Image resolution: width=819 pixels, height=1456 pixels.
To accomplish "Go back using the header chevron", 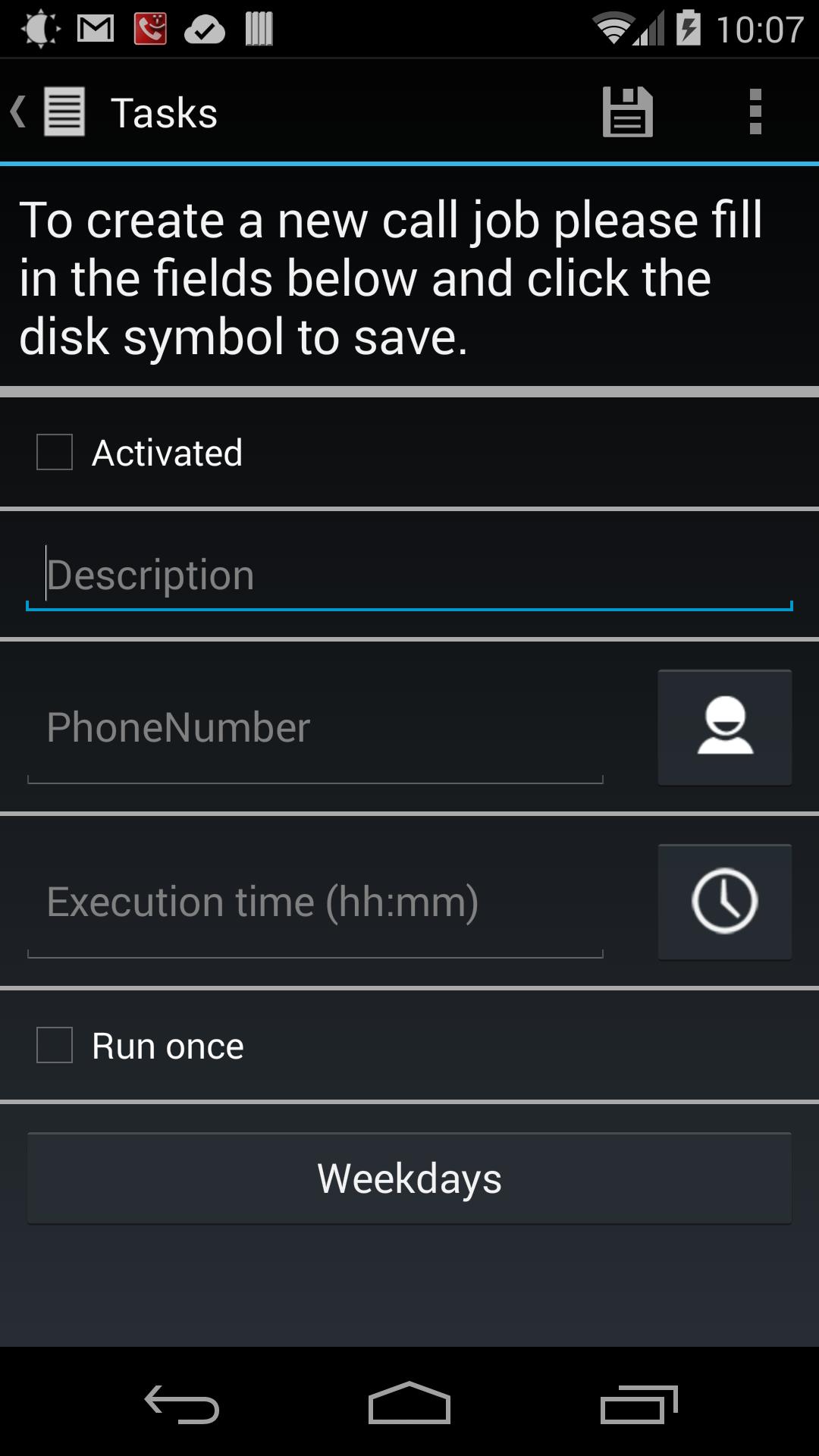I will (18, 112).
